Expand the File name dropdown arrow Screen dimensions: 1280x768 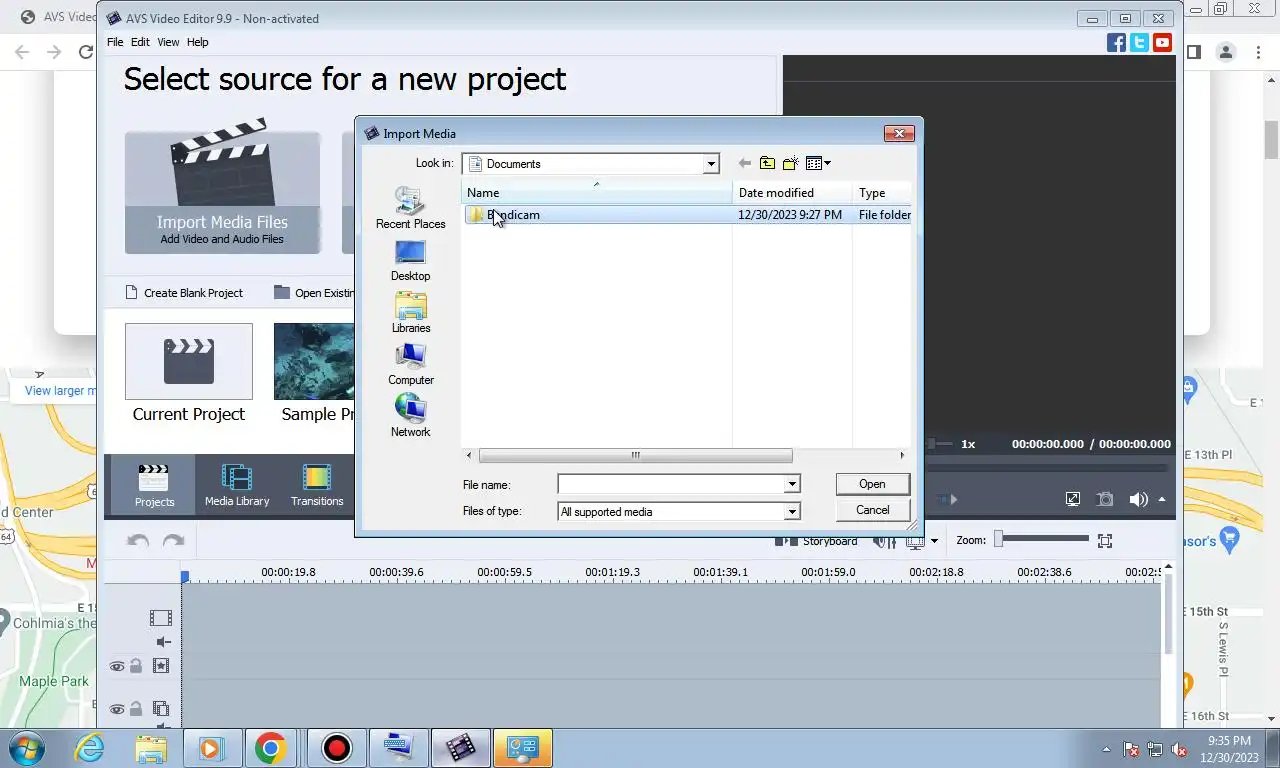[x=792, y=484]
